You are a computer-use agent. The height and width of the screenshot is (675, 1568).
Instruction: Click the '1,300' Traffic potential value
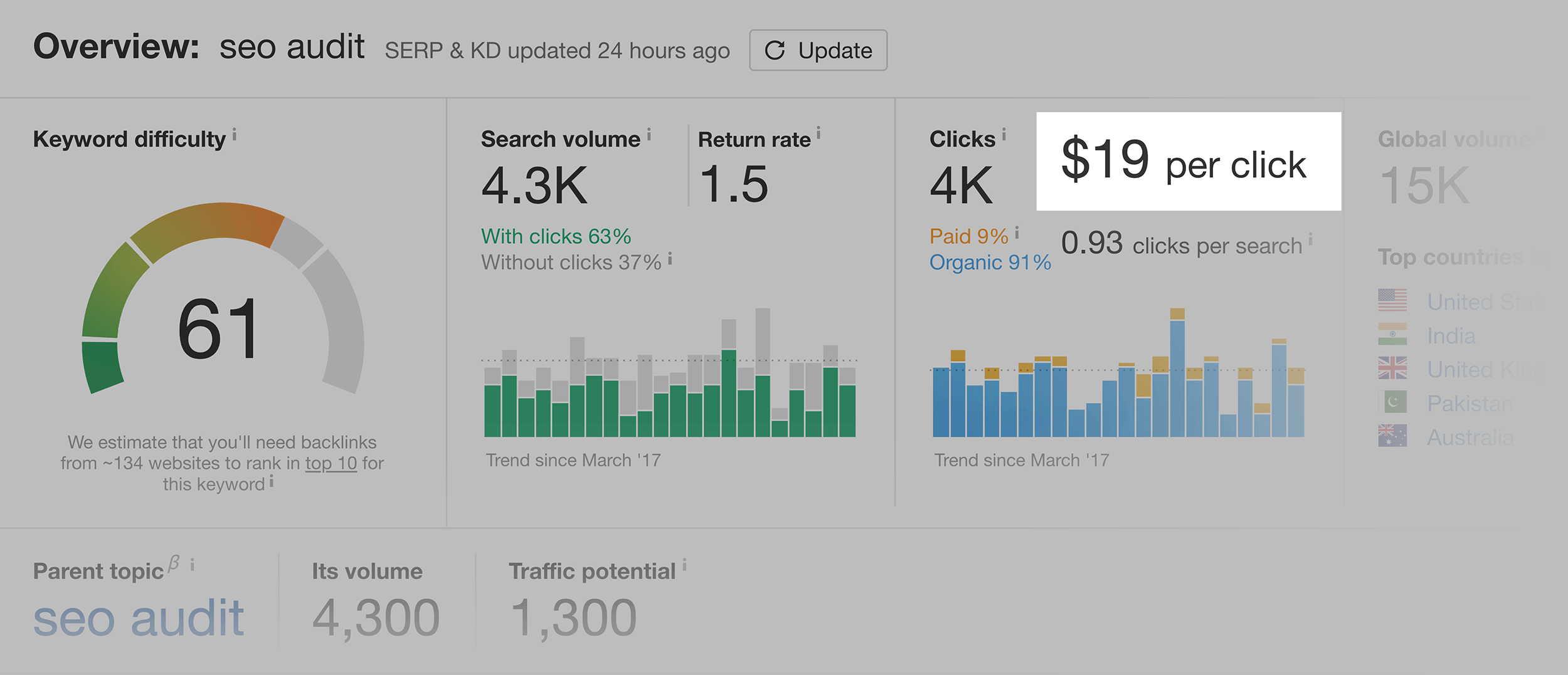[573, 618]
